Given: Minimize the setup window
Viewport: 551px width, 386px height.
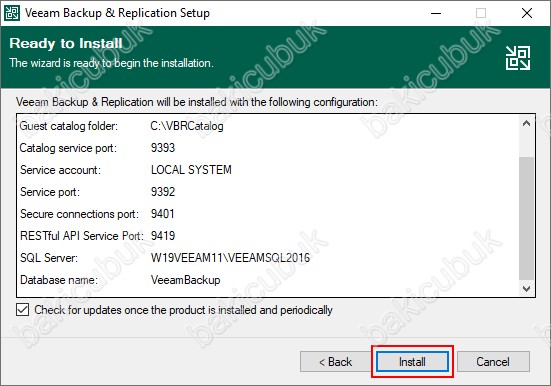Looking at the screenshot, I should [436, 13].
